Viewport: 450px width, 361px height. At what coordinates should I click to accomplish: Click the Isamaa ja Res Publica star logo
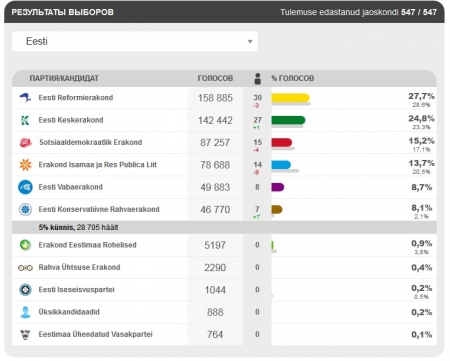point(25,165)
